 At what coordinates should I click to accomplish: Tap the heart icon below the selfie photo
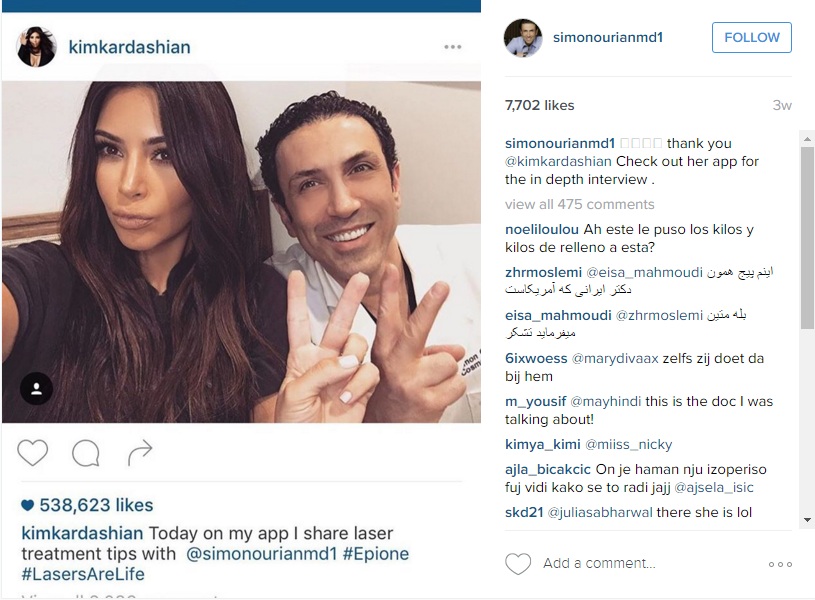(x=33, y=452)
